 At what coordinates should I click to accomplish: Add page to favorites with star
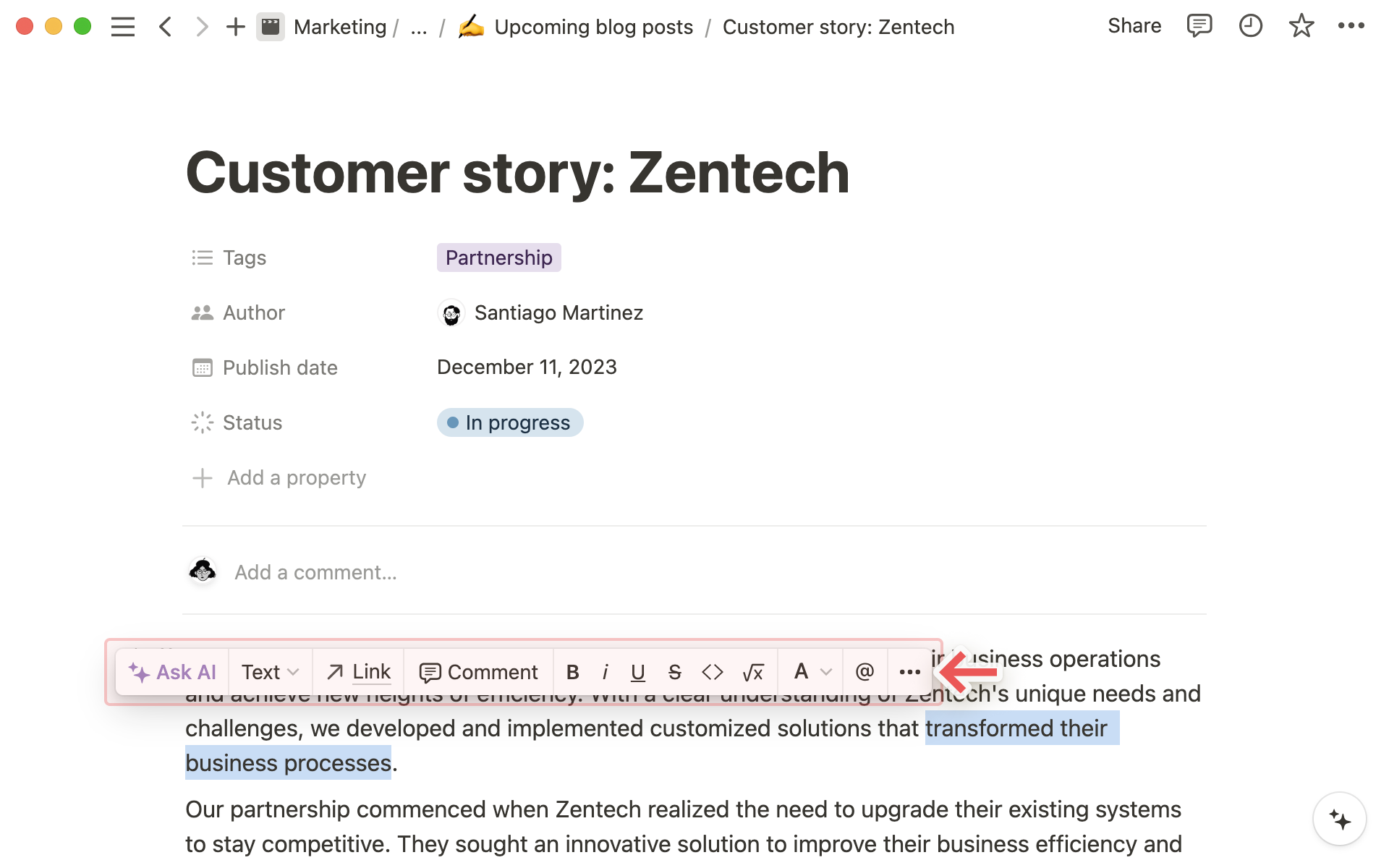(x=1301, y=26)
